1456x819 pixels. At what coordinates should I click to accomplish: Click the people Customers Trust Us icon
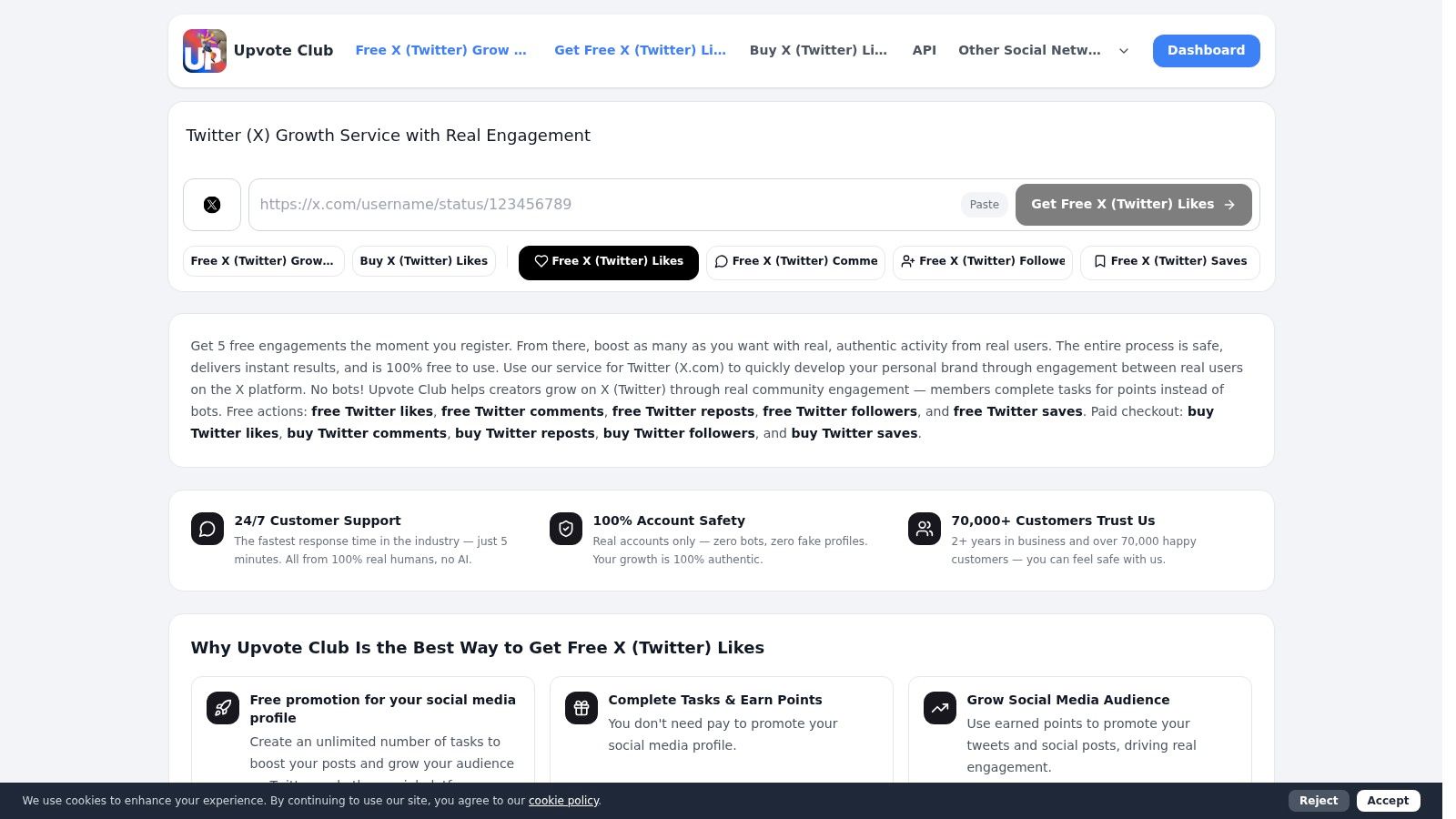pos(925,529)
